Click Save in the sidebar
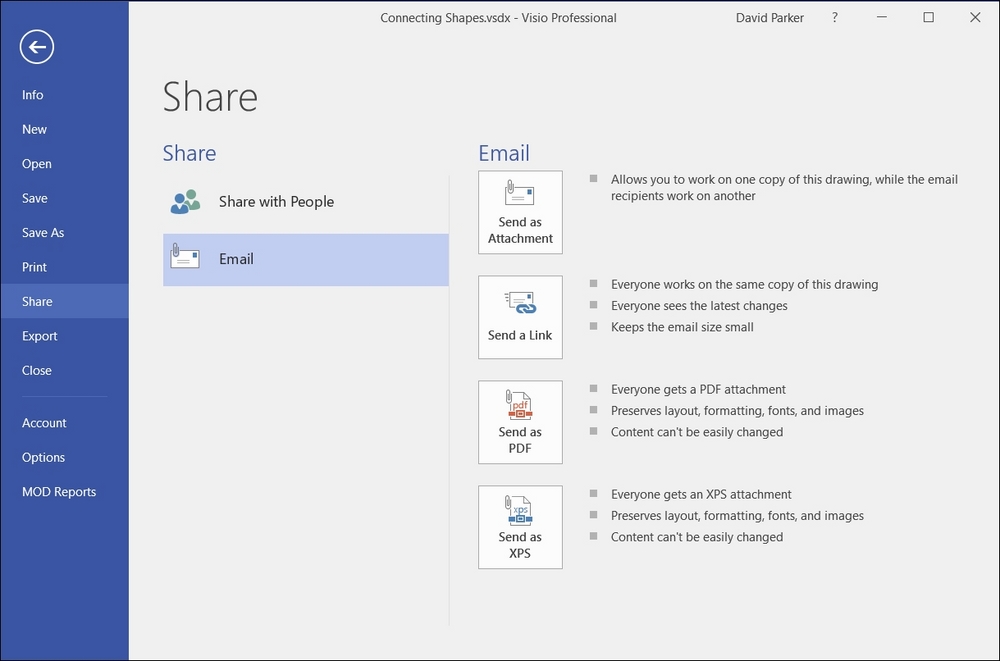1000x661 pixels. click(64, 198)
